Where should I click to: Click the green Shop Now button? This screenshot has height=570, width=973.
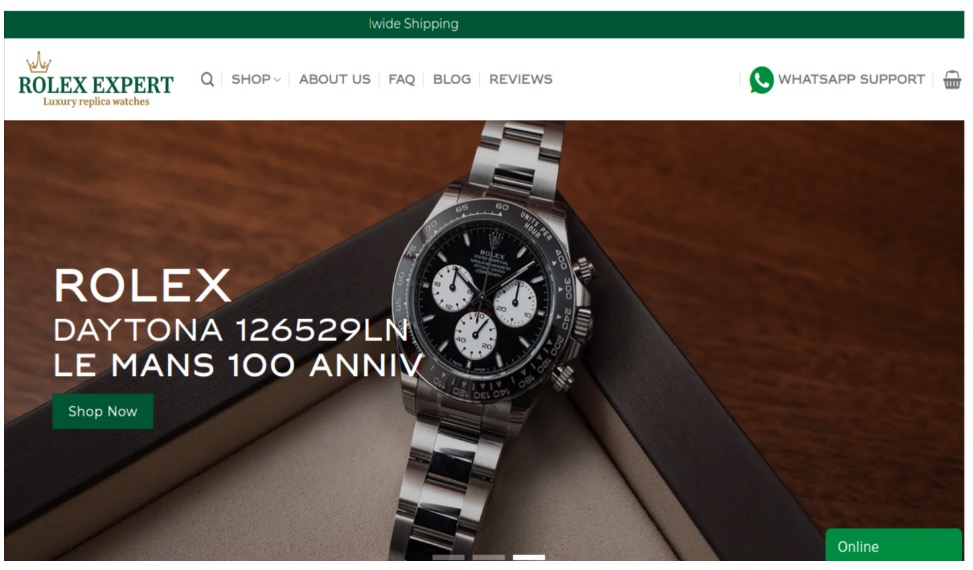coord(102,411)
